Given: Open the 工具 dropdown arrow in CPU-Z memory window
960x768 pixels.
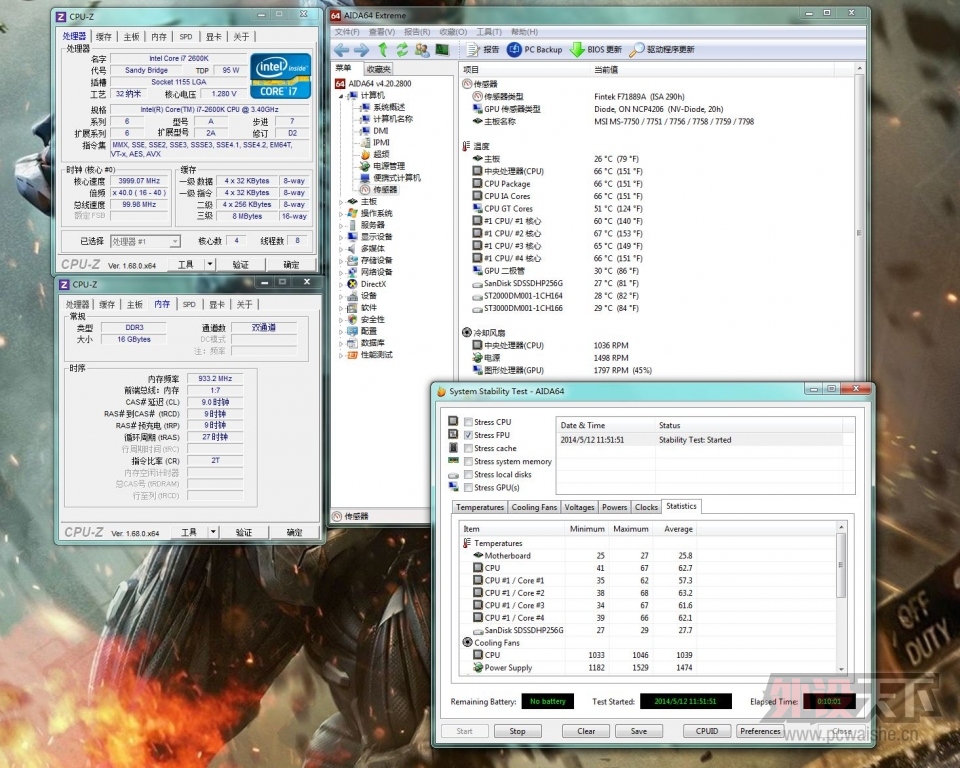Looking at the screenshot, I should 214,532.
